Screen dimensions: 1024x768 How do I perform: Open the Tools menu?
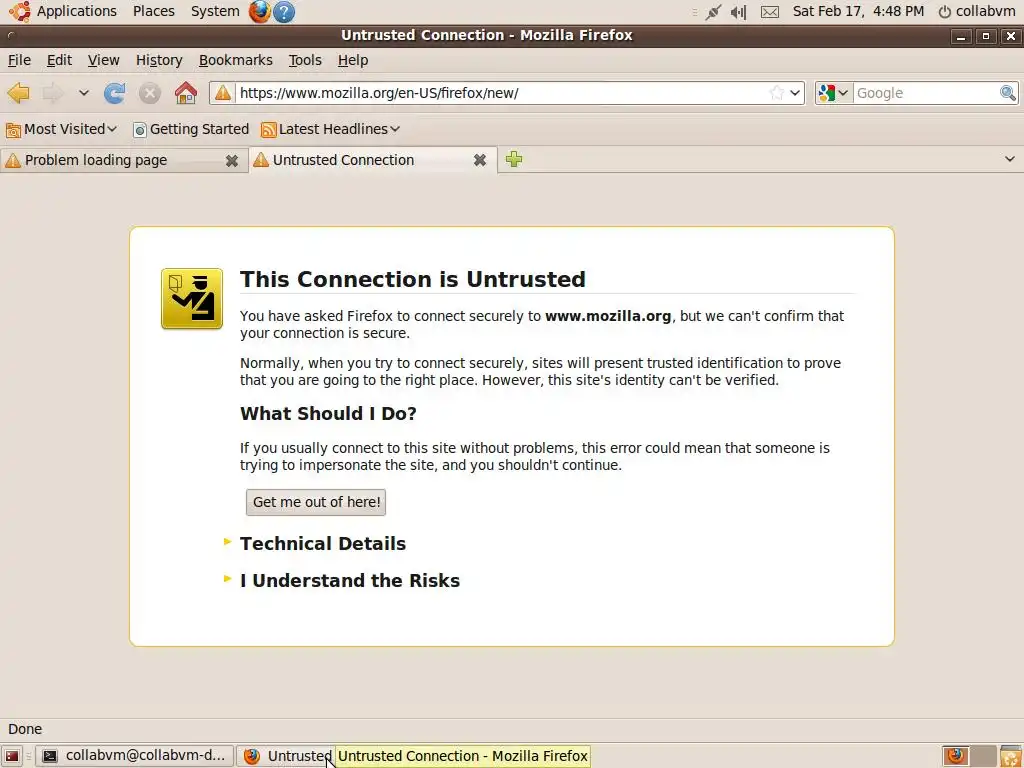point(305,60)
